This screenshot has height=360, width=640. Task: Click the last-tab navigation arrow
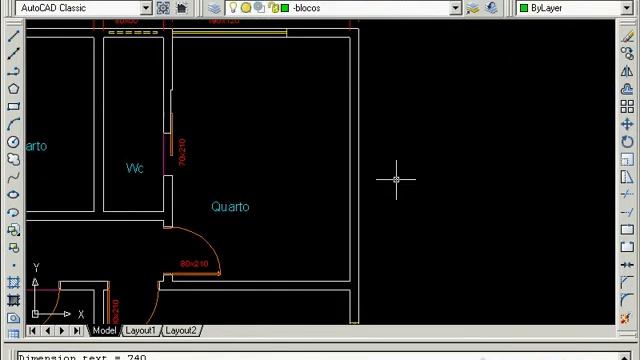pos(77,331)
